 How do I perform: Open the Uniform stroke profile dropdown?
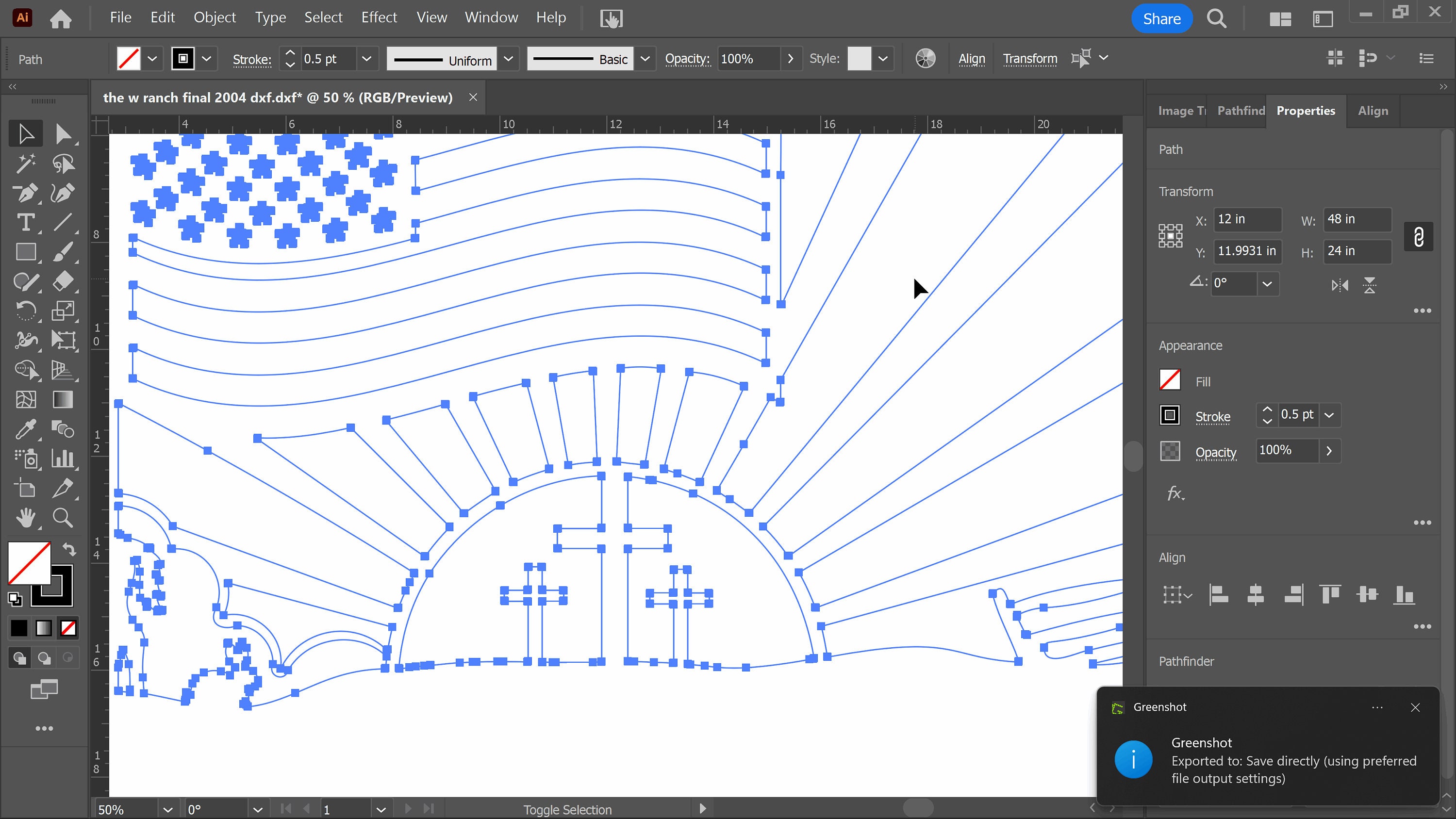click(x=508, y=59)
